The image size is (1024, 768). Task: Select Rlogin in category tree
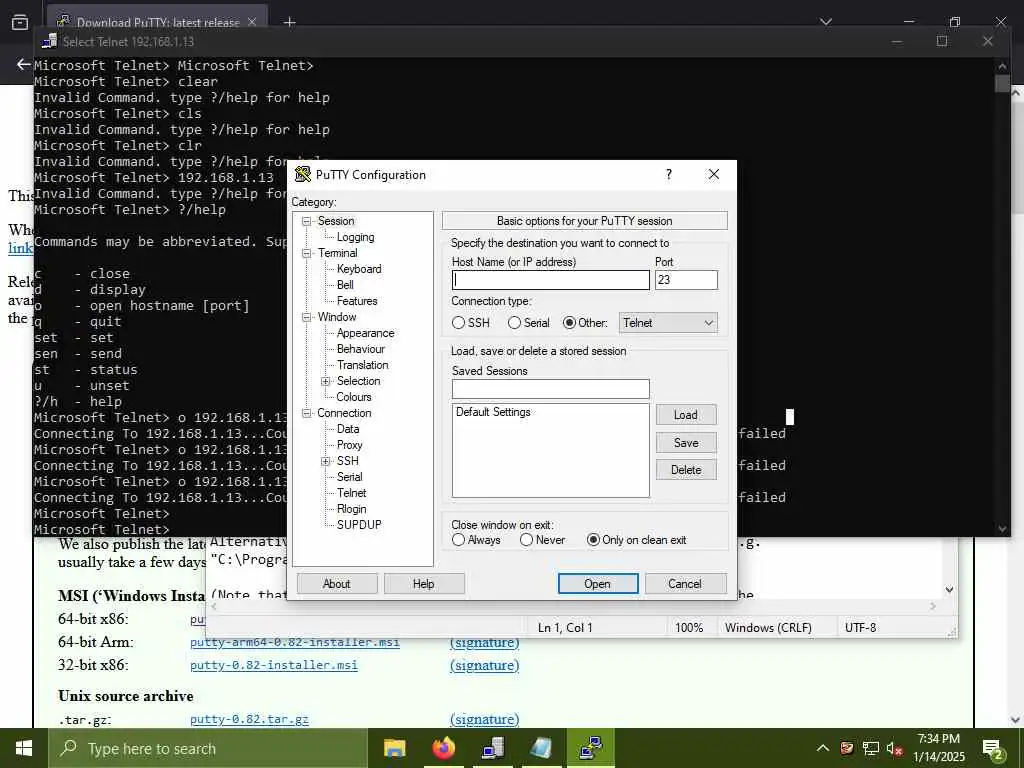tap(351, 509)
